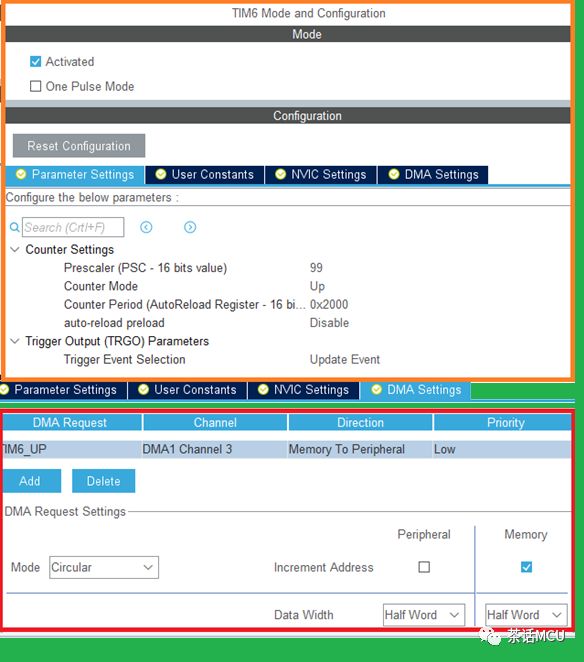The image size is (584, 662).
Task: Click the parameter search input field
Action: pyautogui.click(x=73, y=227)
